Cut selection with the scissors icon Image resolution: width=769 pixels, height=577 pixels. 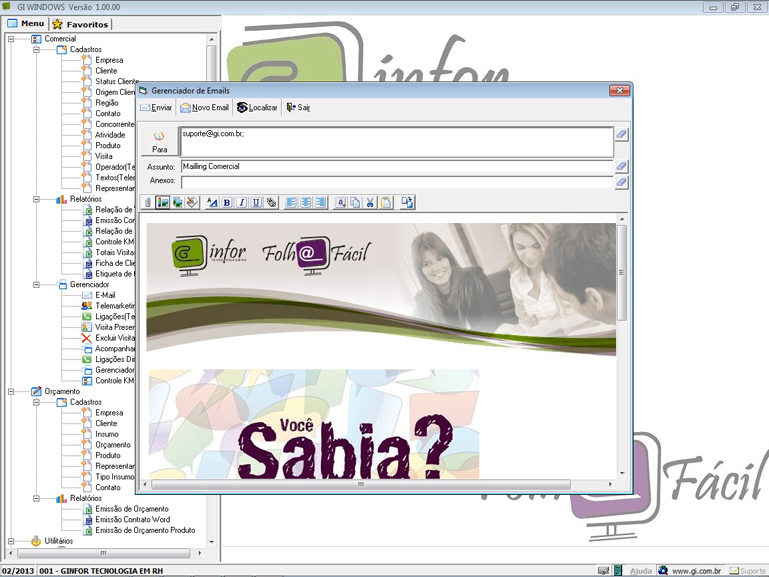tap(370, 202)
